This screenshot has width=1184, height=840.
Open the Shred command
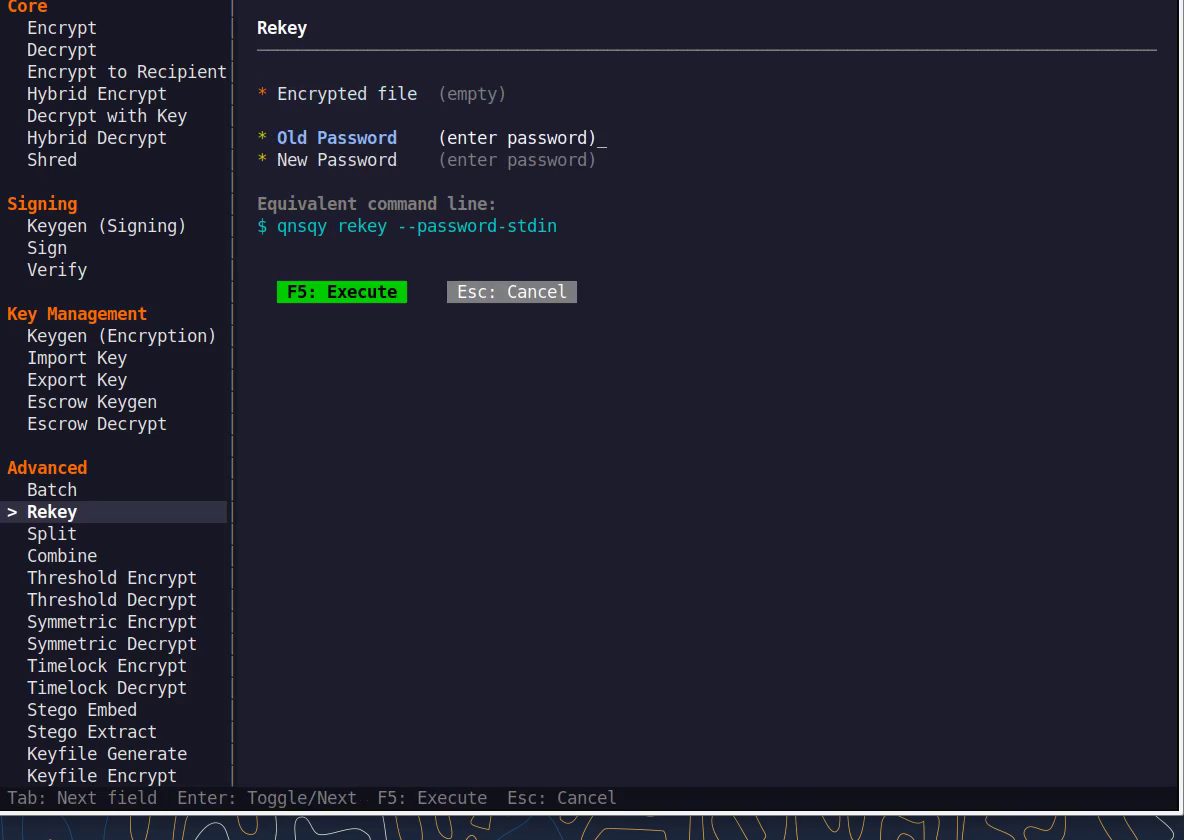pyautogui.click(x=52, y=159)
